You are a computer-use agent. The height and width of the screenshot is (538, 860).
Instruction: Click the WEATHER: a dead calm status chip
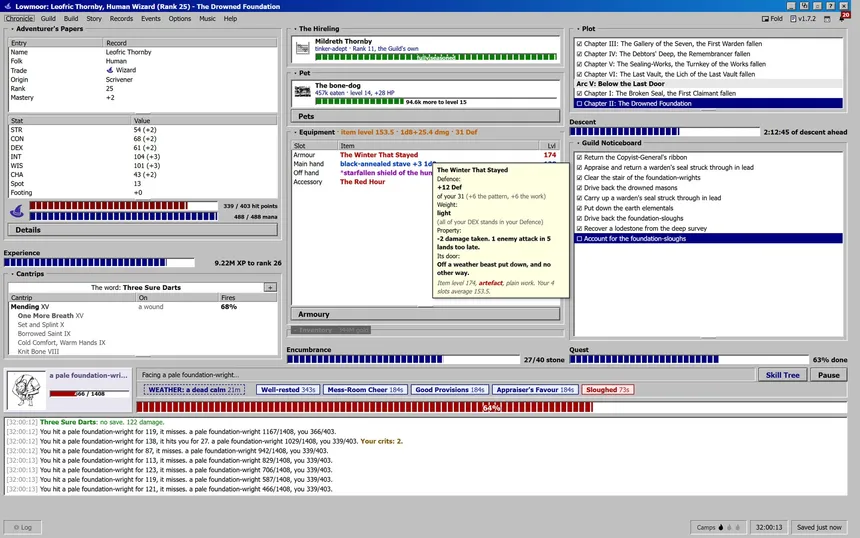(194, 390)
